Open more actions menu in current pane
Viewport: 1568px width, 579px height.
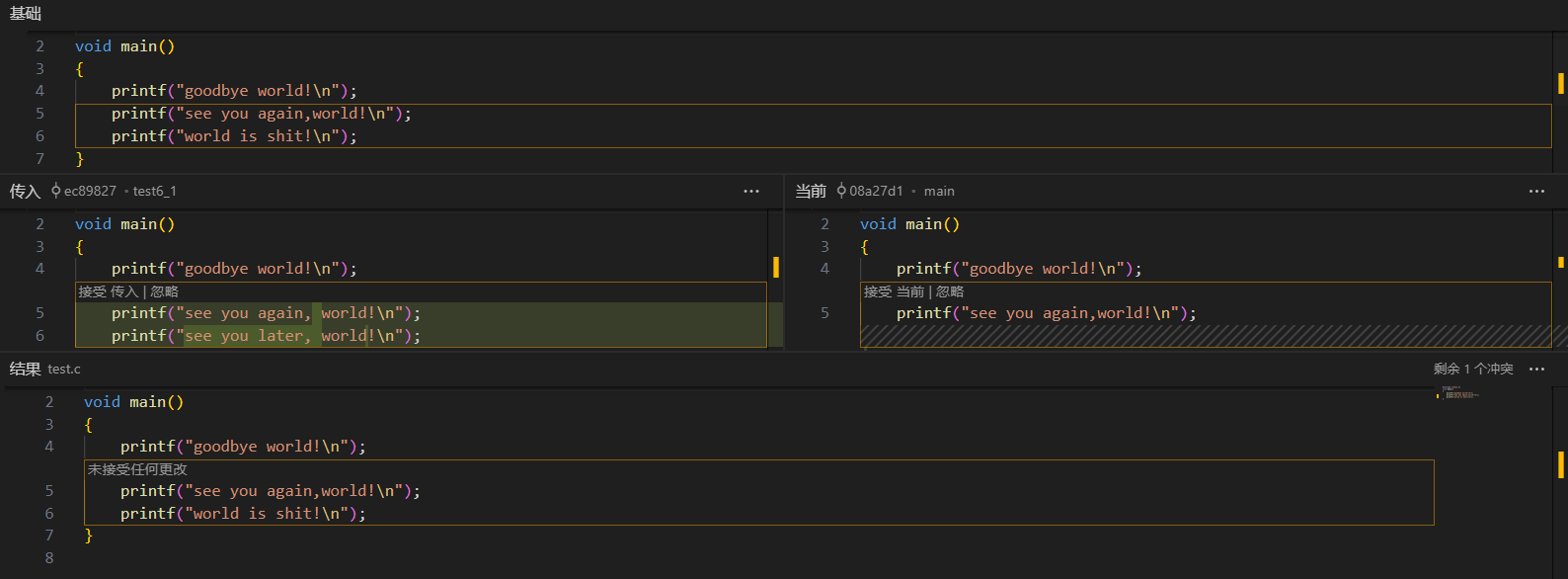(1536, 192)
